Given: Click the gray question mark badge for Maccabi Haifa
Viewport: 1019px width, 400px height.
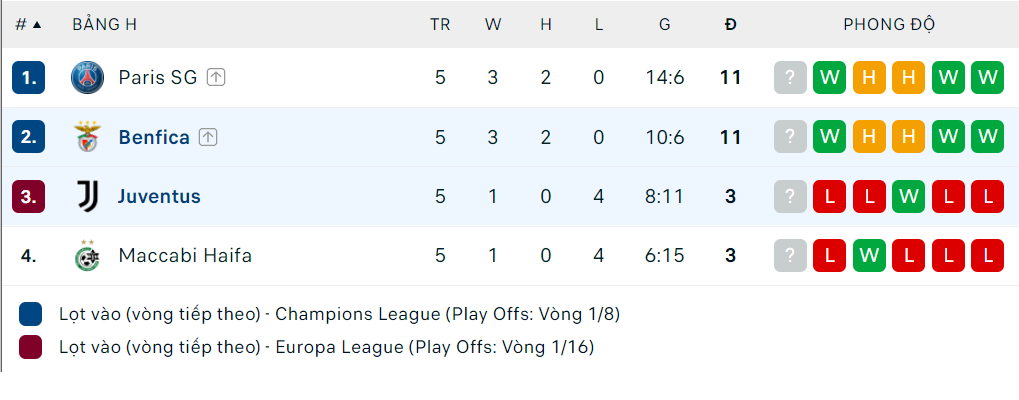Looking at the screenshot, I should pos(790,256).
